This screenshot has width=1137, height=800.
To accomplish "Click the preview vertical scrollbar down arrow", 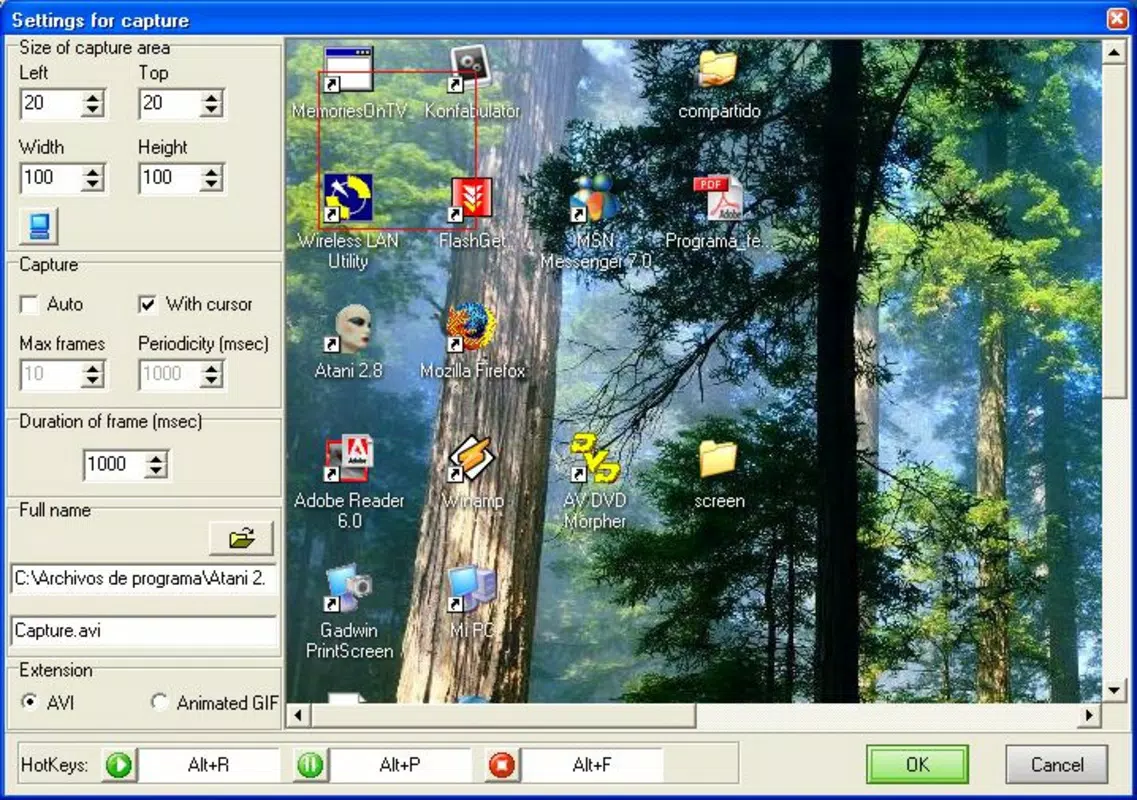I will (1114, 690).
